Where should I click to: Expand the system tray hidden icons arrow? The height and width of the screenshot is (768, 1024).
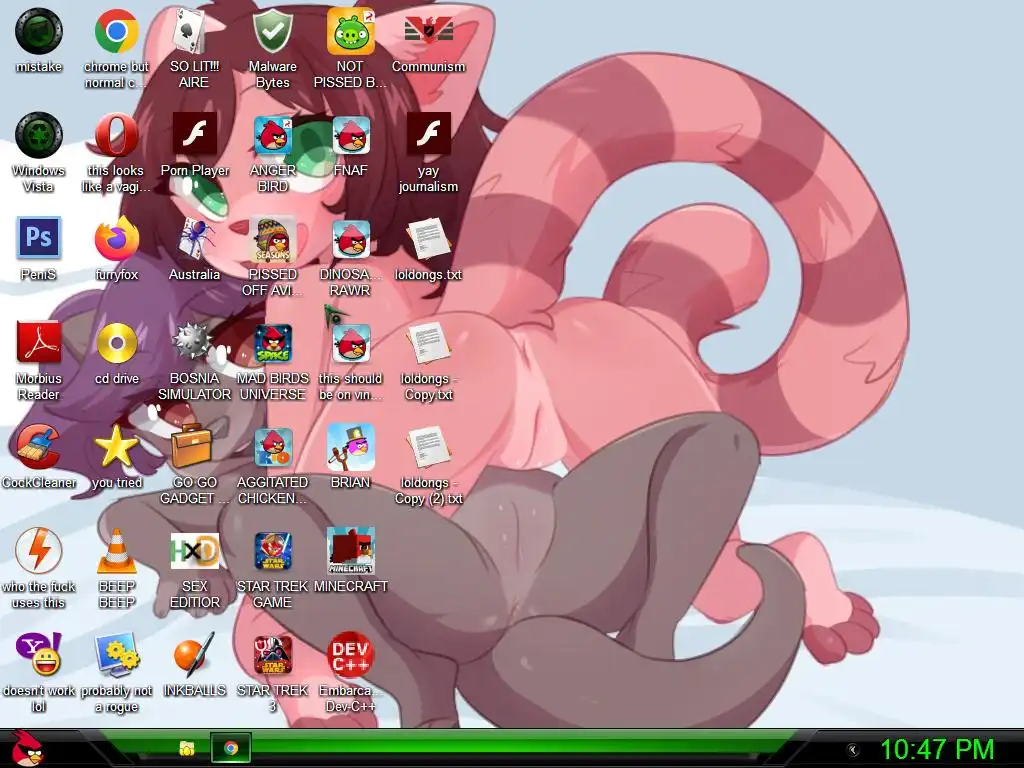coord(852,750)
